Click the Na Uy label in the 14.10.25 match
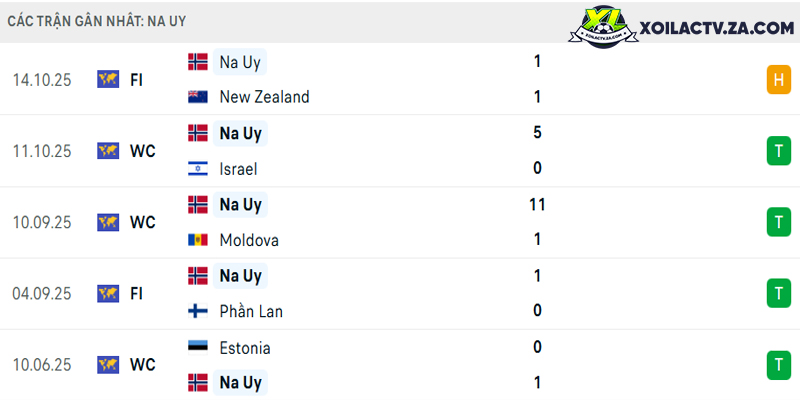800x400 pixels. pos(240,62)
